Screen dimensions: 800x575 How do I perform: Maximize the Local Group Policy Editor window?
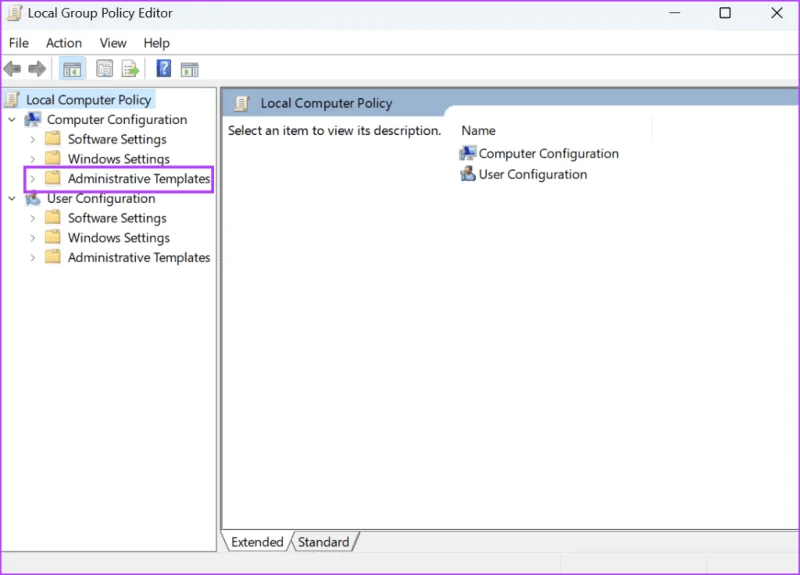[724, 13]
